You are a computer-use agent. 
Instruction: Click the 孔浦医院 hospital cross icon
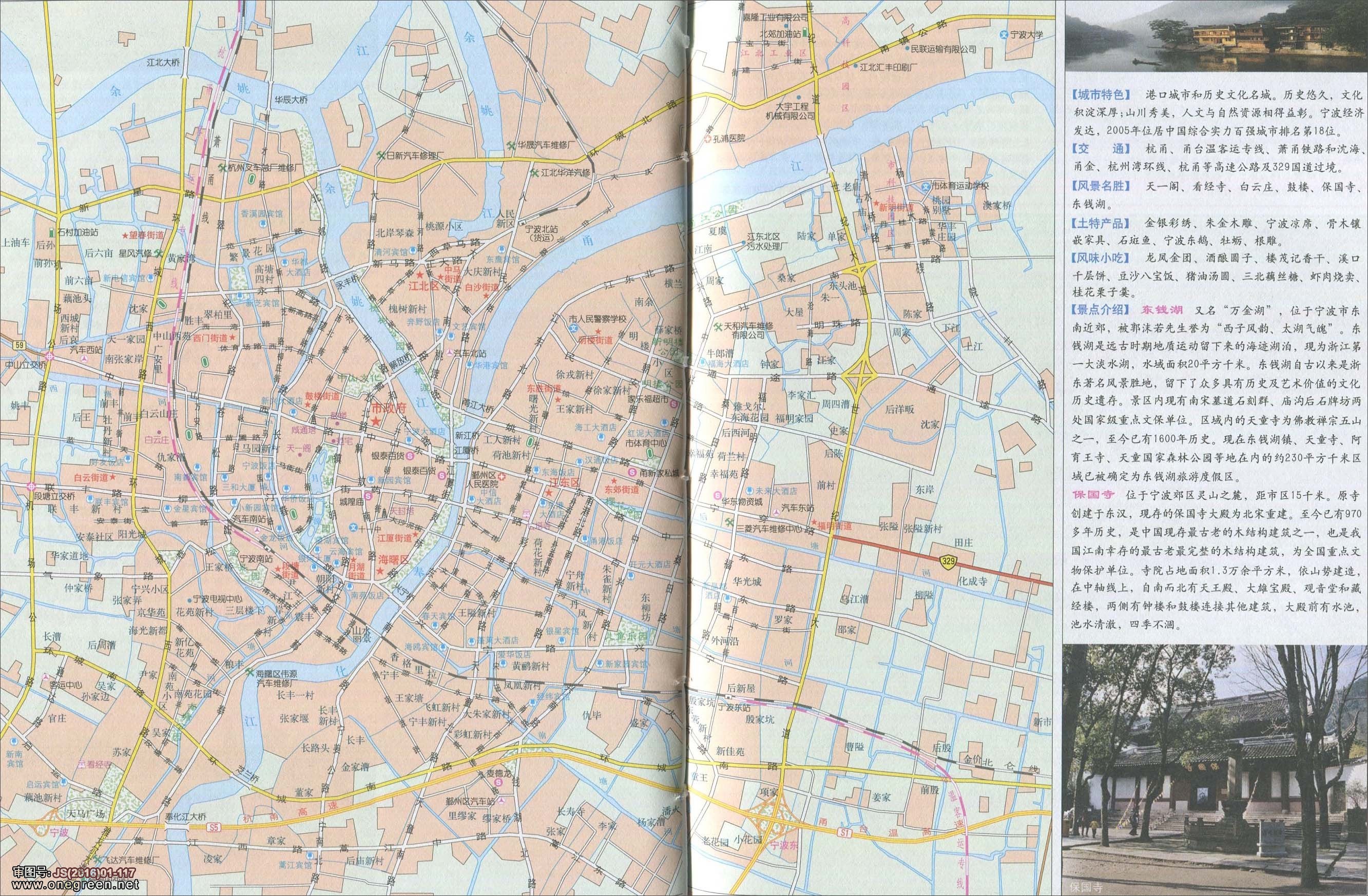707,138
